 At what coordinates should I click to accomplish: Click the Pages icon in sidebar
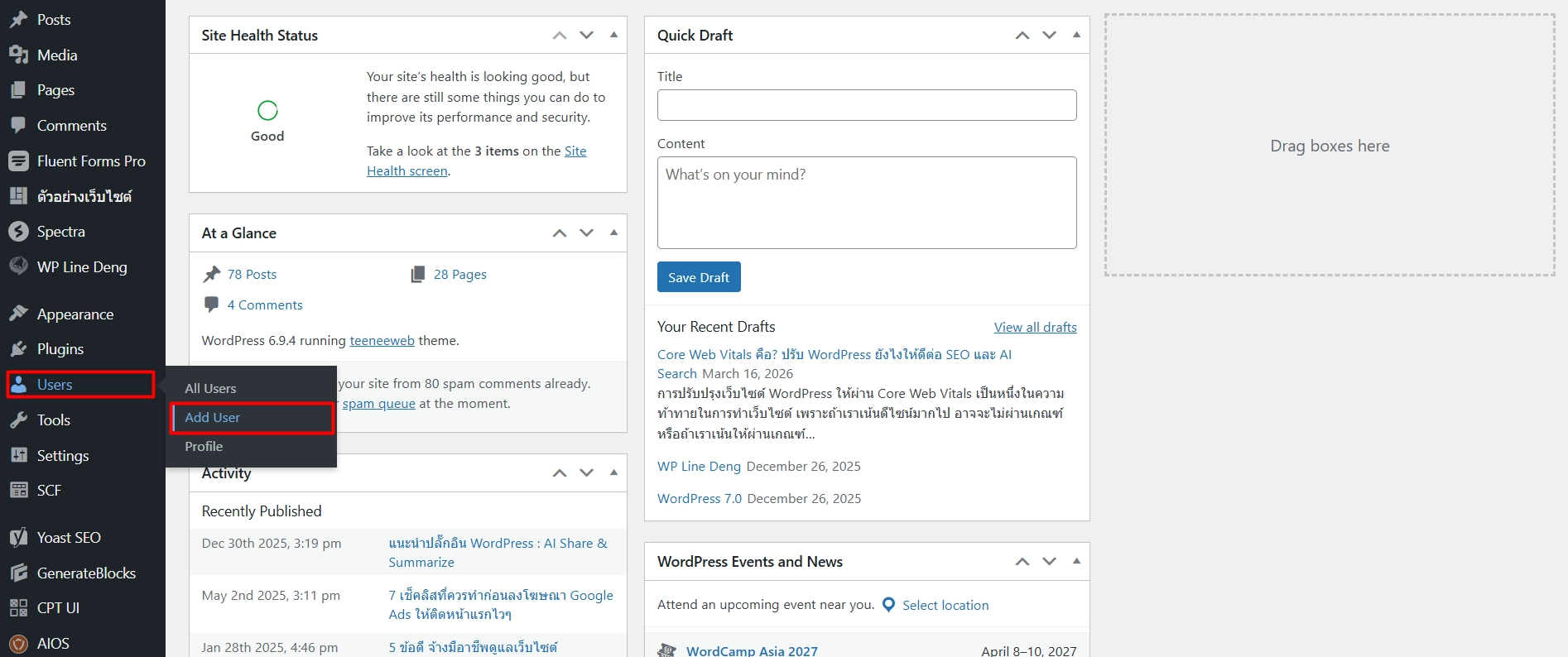click(x=18, y=90)
